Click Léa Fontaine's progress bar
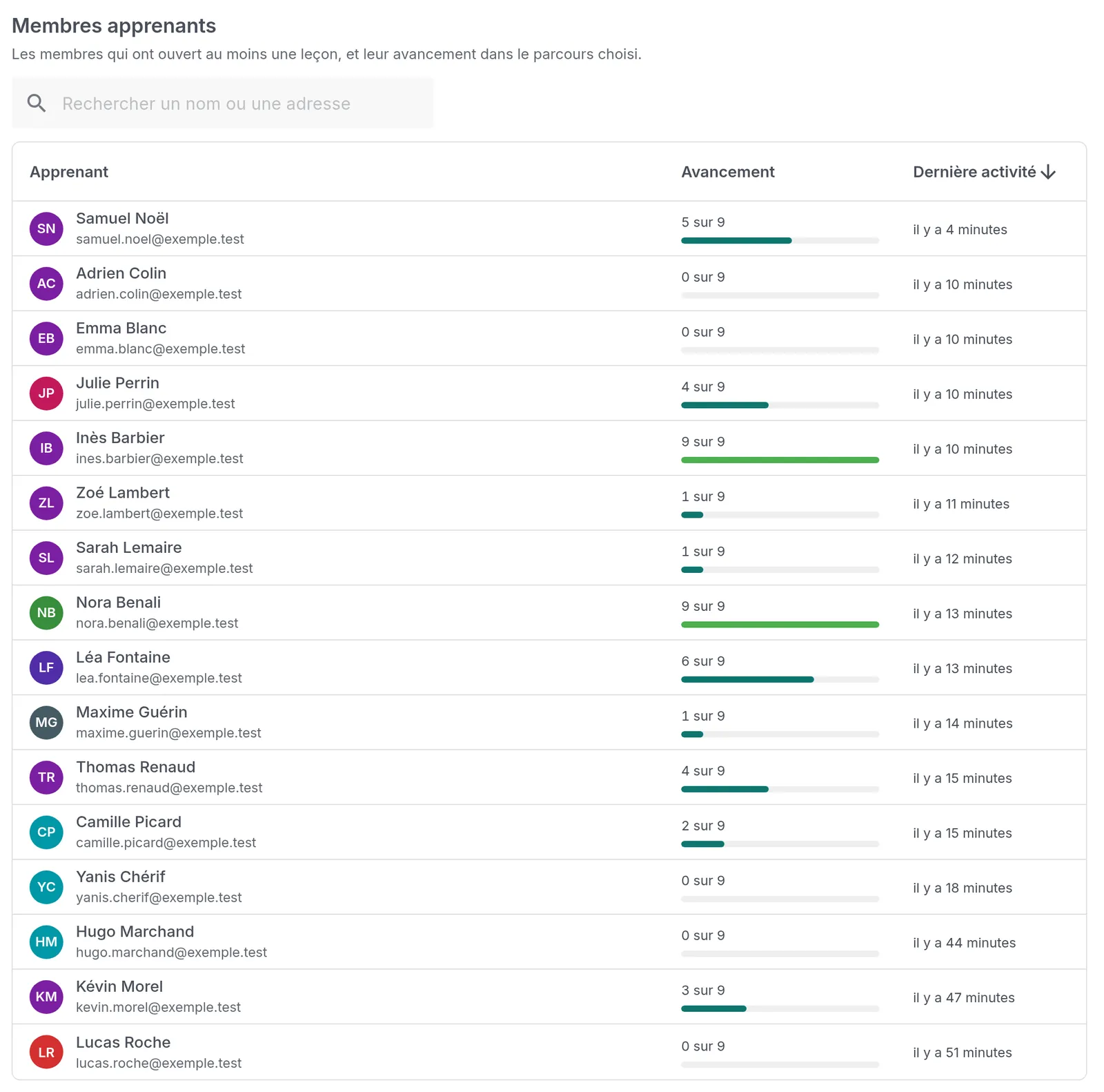This screenshot has width=1104, height=1092. point(780,680)
